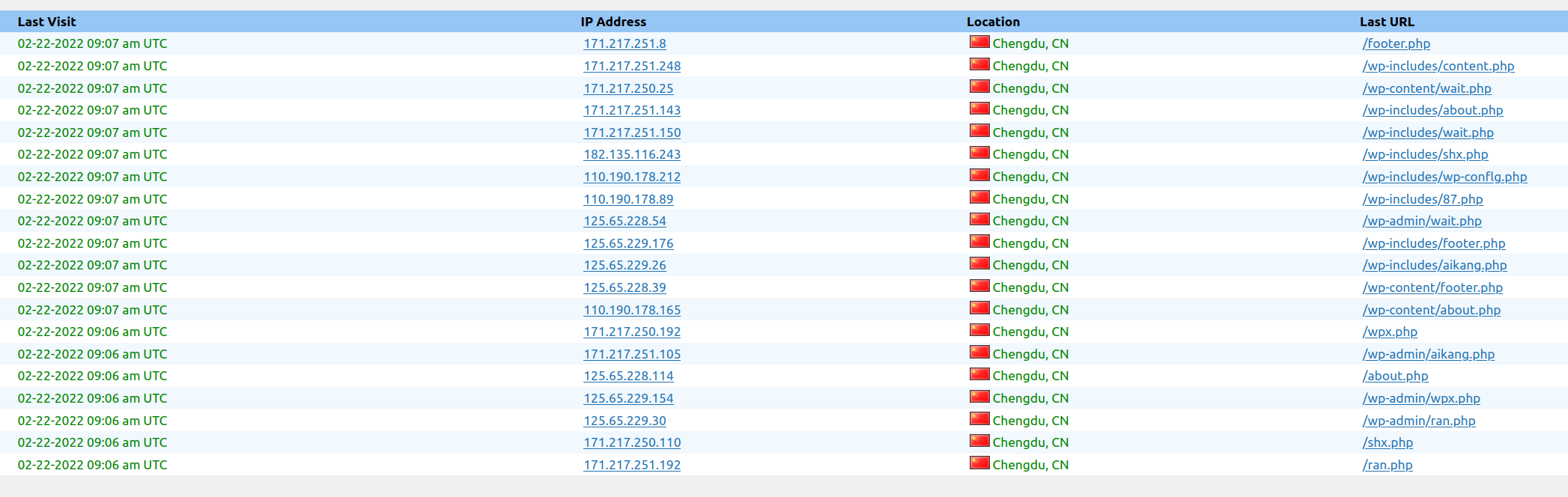Image resolution: width=1568 pixels, height=497 pixels.
Task: Open the /wpx.php URL link
Action: [1390, 332]
